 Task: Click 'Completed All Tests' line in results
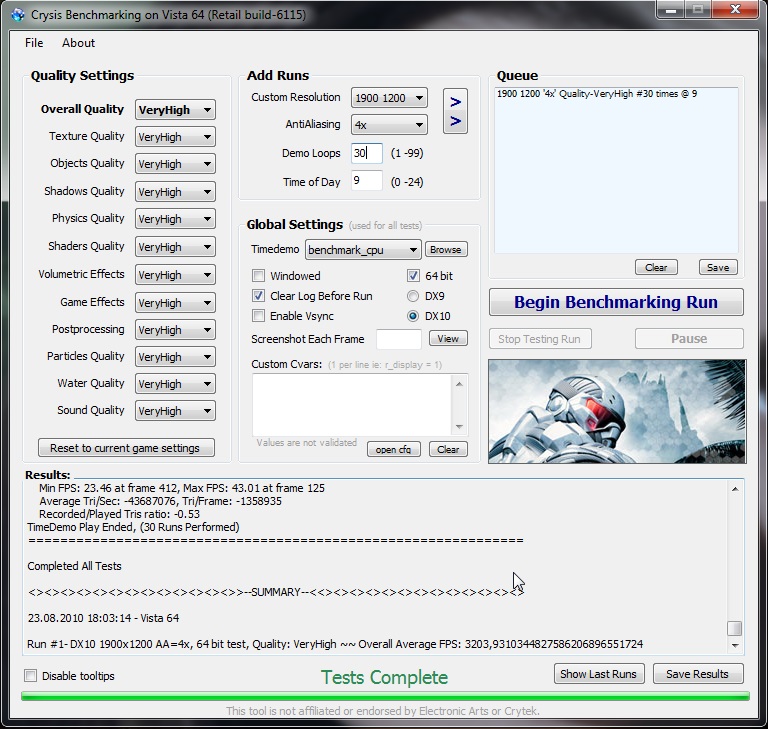pyautogui.click(x=74, y=566)
